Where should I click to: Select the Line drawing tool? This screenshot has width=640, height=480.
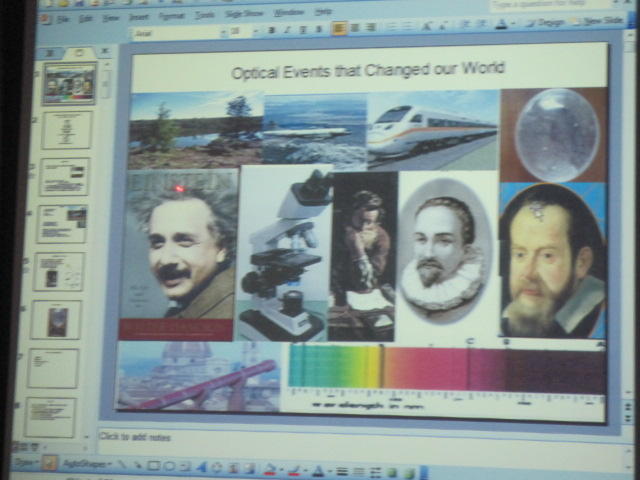[x=122, y=466]
